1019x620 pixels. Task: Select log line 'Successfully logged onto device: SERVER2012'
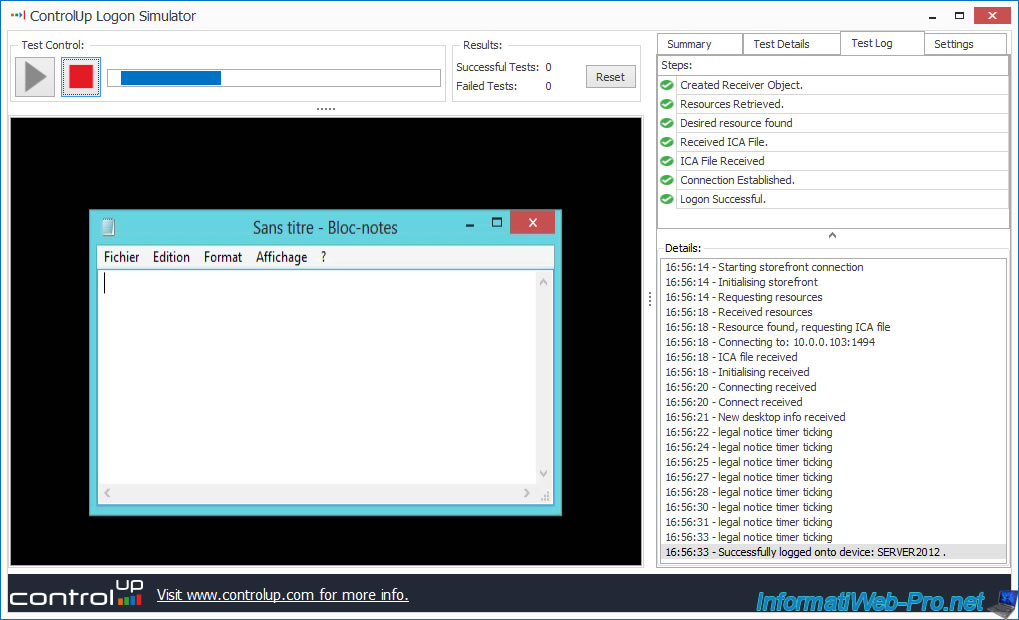(x=834, y=552)
